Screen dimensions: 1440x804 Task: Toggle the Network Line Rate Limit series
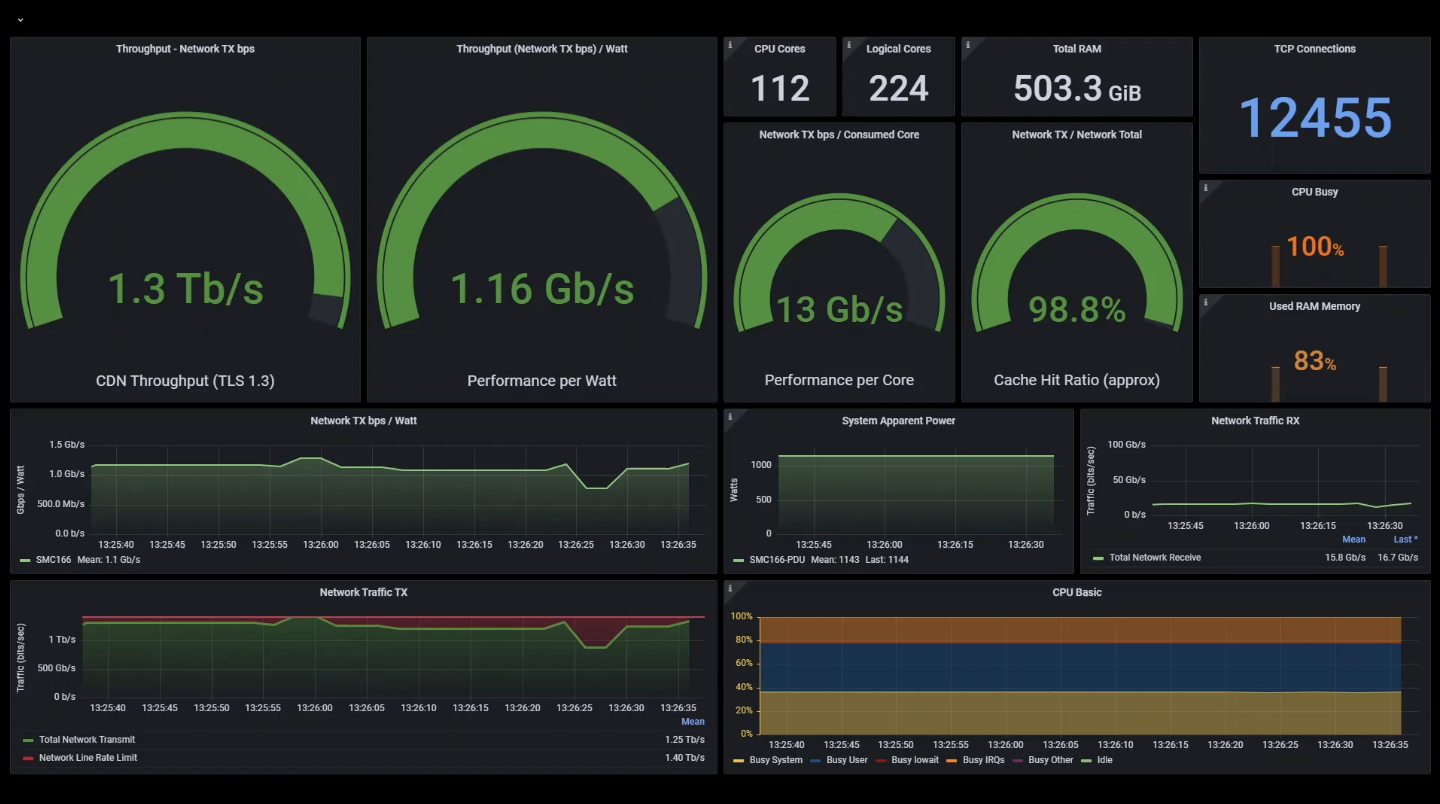88,758
